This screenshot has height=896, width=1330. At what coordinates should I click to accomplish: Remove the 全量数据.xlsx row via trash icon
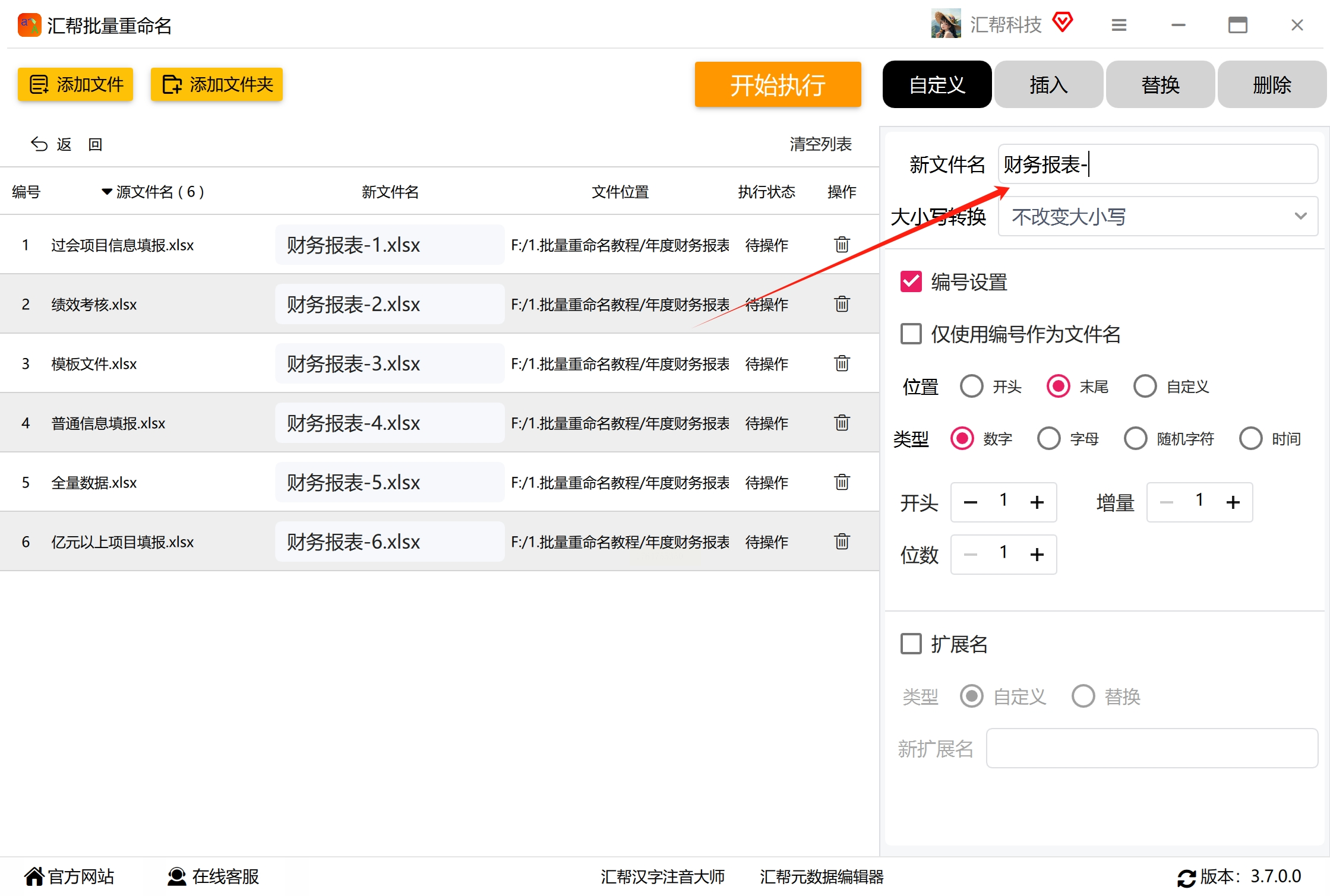coord(842,482)
